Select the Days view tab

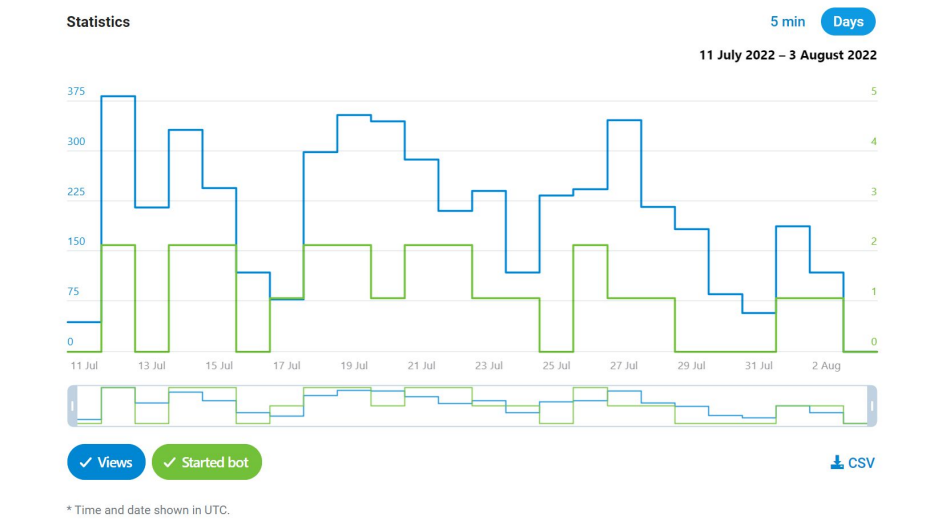(x=848, y=22)
